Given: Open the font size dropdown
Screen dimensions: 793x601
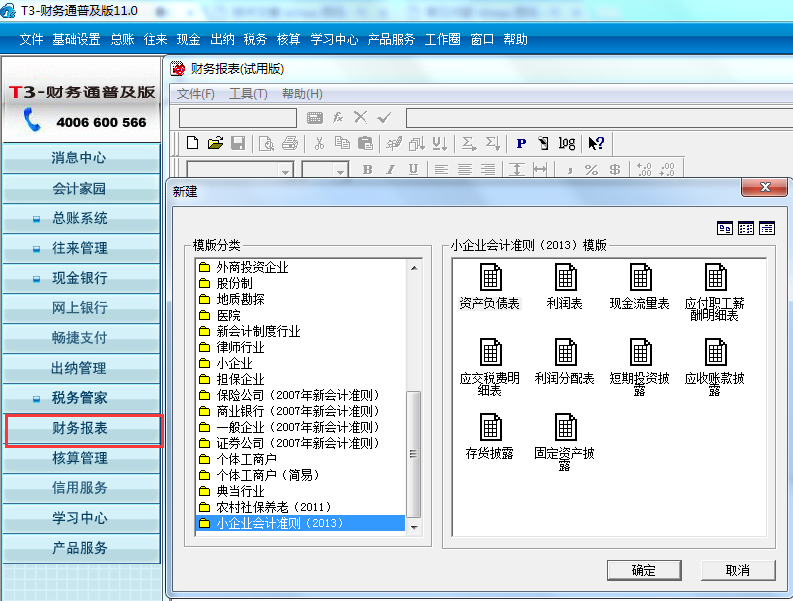Looking at the screenshot, I should tap(340, 171).
